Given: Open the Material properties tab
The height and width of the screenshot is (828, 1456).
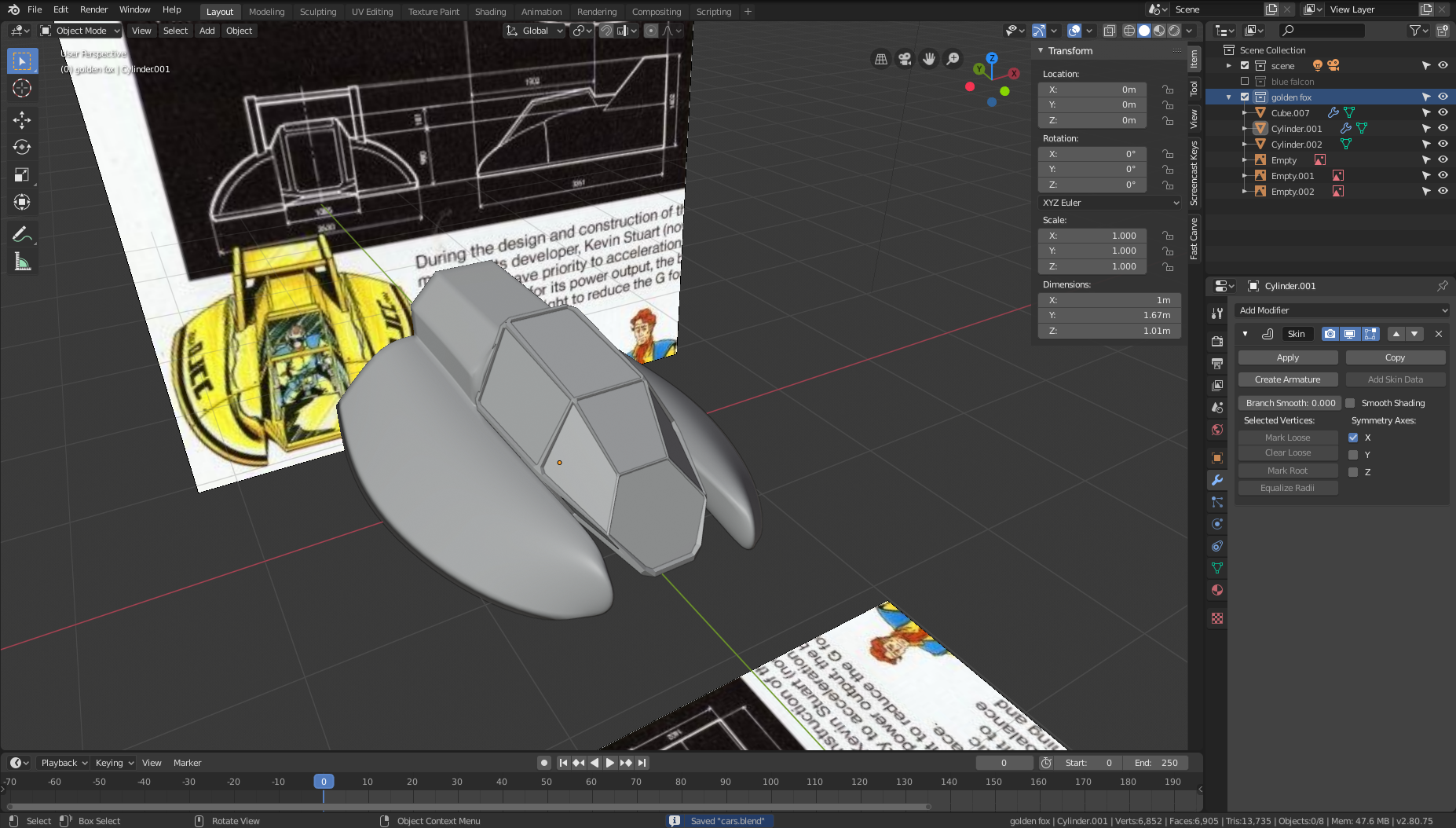Looking at the screenshot, I should point(1217,590).
